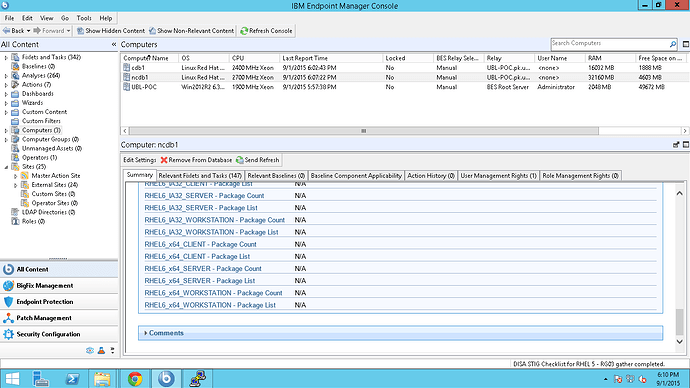This screenshot has height=388, width=690.
Task: Open RHEL6_x64_CLIENT - Package List link
Action: (x=197, y=256)
